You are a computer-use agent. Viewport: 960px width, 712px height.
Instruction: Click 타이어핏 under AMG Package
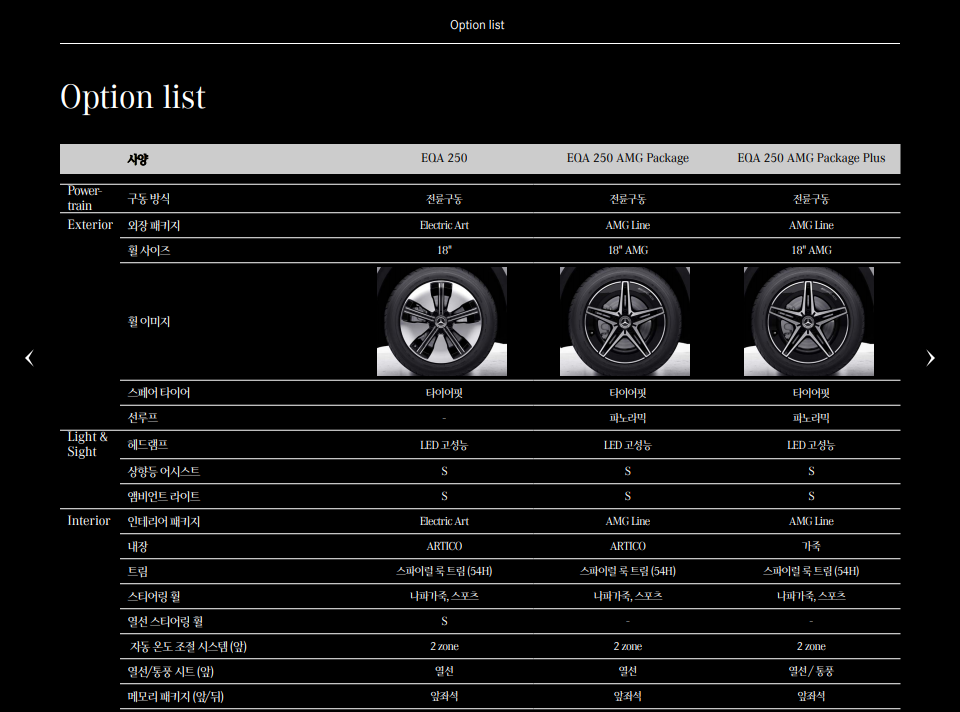click(x=628, y=393)
